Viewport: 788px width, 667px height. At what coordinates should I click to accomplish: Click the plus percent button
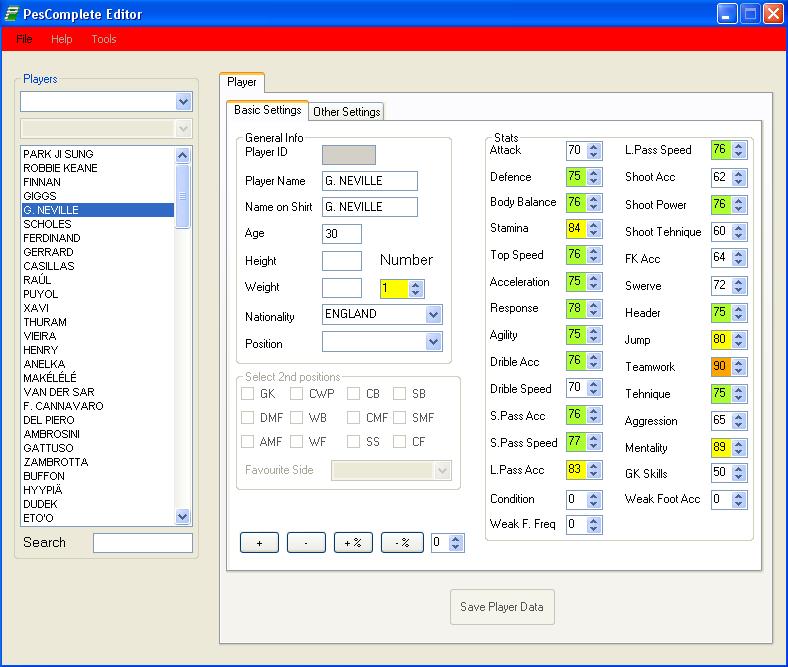(x=352, y=542)
